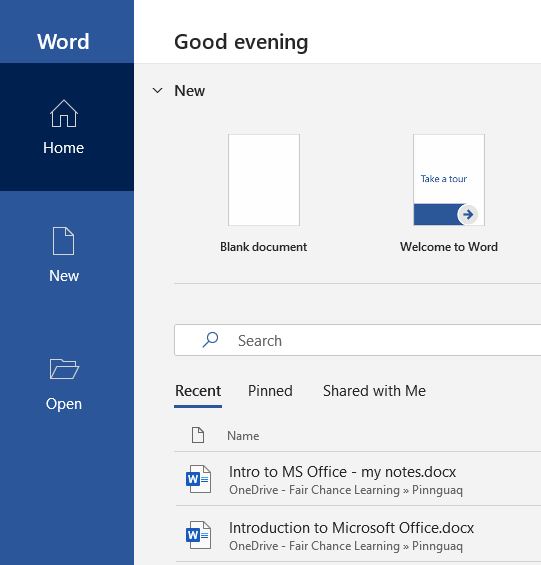
Task: Select the Recent tab
Action: coord(198,391)
